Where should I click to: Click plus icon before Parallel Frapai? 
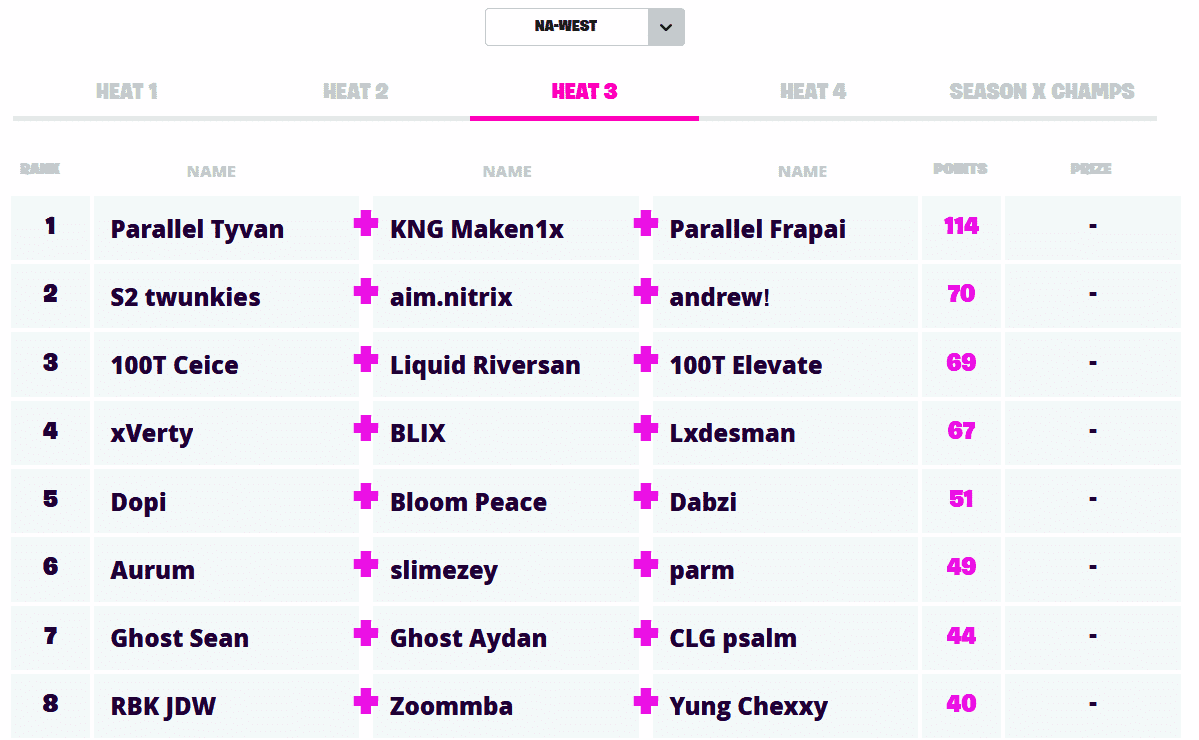coord(646,223)
